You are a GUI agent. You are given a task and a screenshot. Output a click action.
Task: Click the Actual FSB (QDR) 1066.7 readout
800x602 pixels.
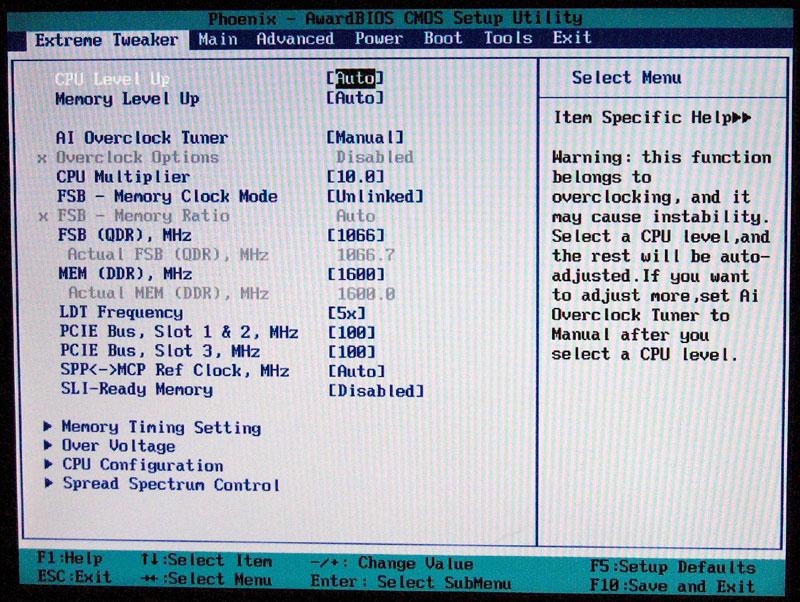(x=366, y=255)
